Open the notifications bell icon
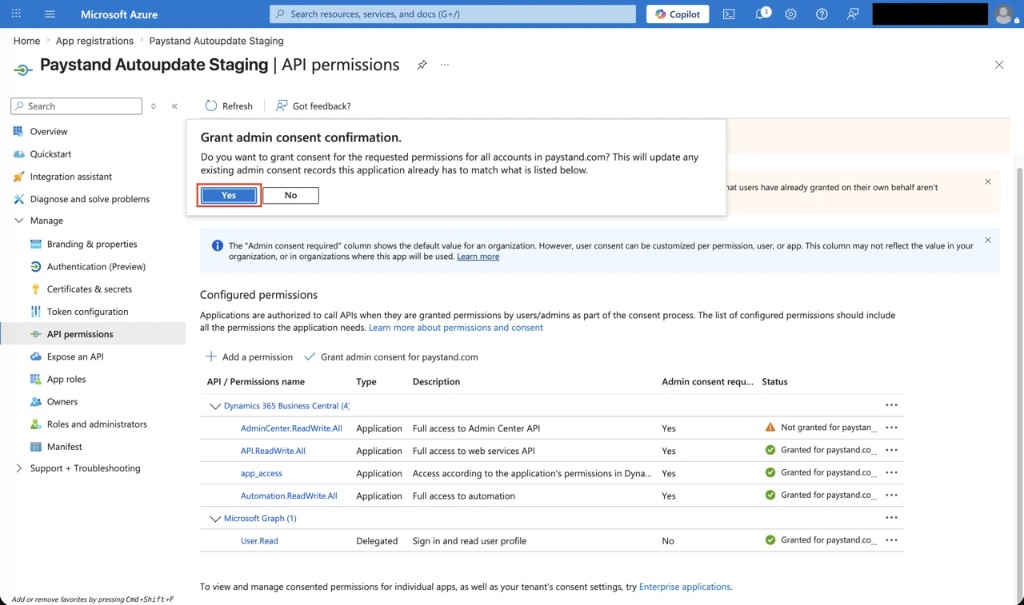Viewport: 1024px width, 605px height. [761, 14]
